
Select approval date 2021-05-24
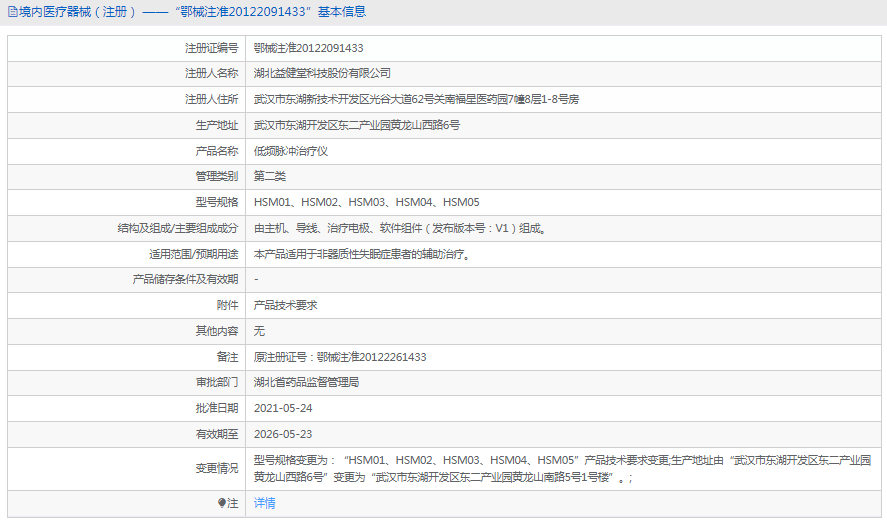pyautogui.click(x=283, y=408)
